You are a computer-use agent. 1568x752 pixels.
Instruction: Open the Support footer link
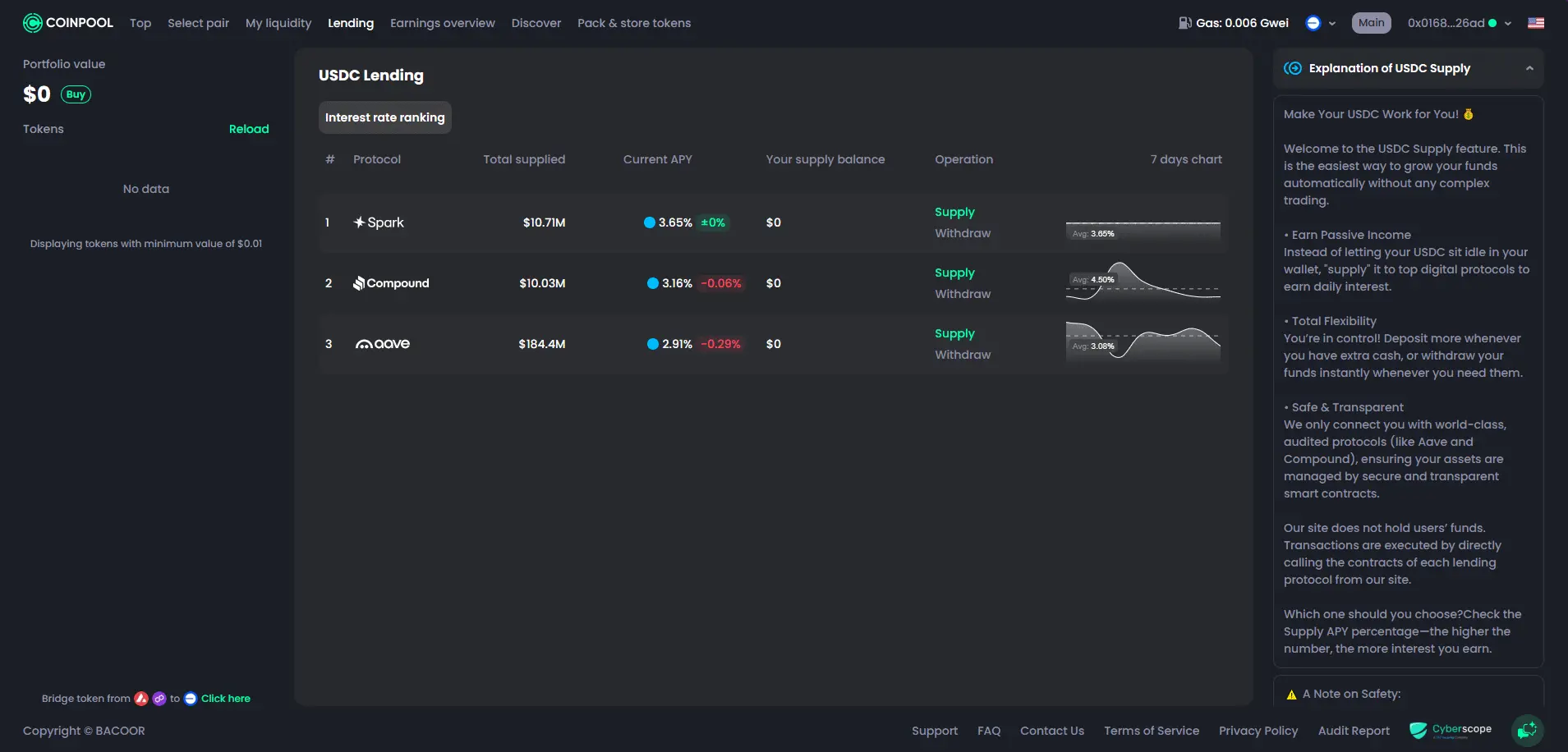935,731
